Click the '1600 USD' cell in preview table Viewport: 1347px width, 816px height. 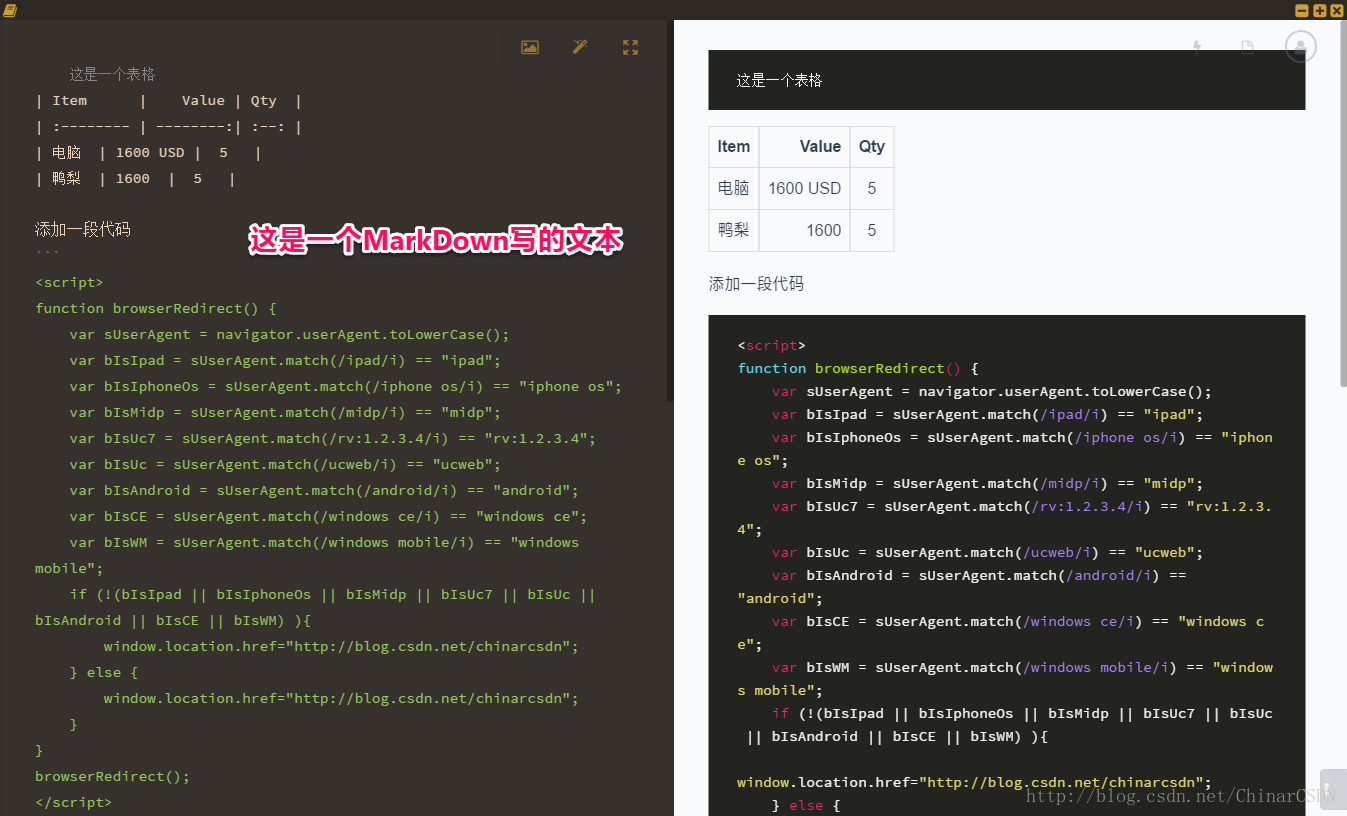coord(804,188)
